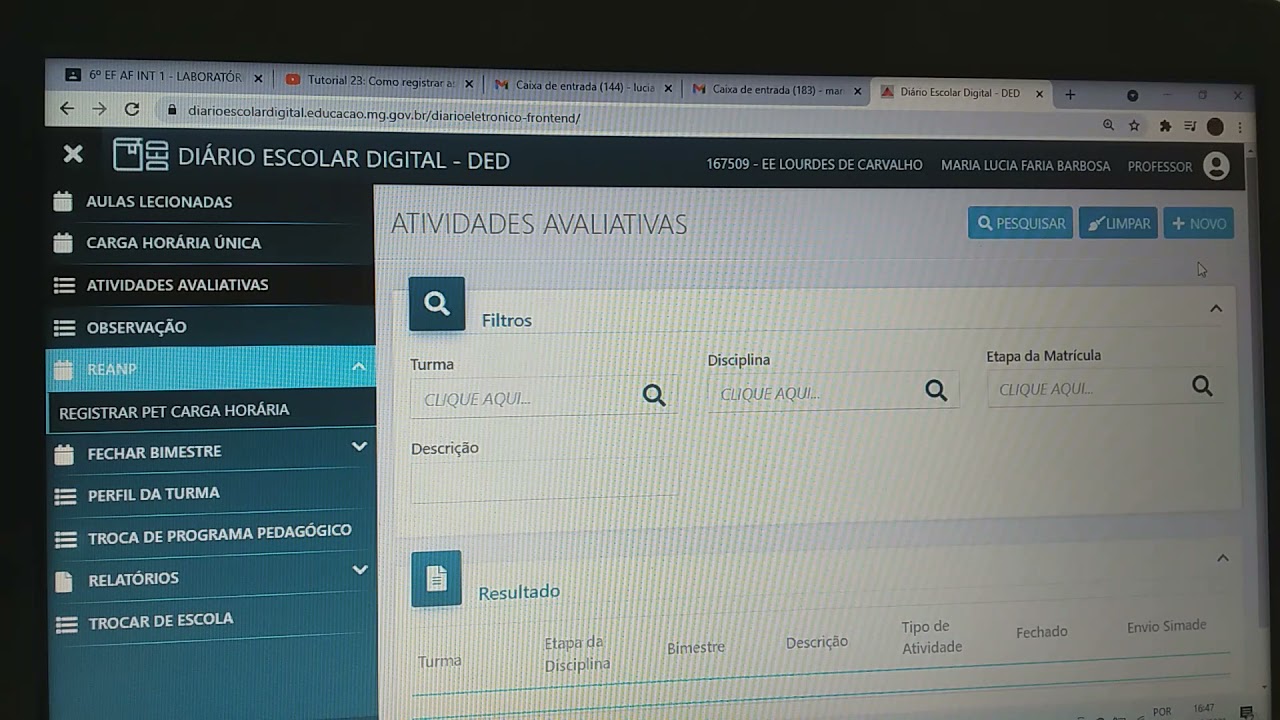
Task: Open browser extensions puzzle icon
Action: pos(1165,126)
